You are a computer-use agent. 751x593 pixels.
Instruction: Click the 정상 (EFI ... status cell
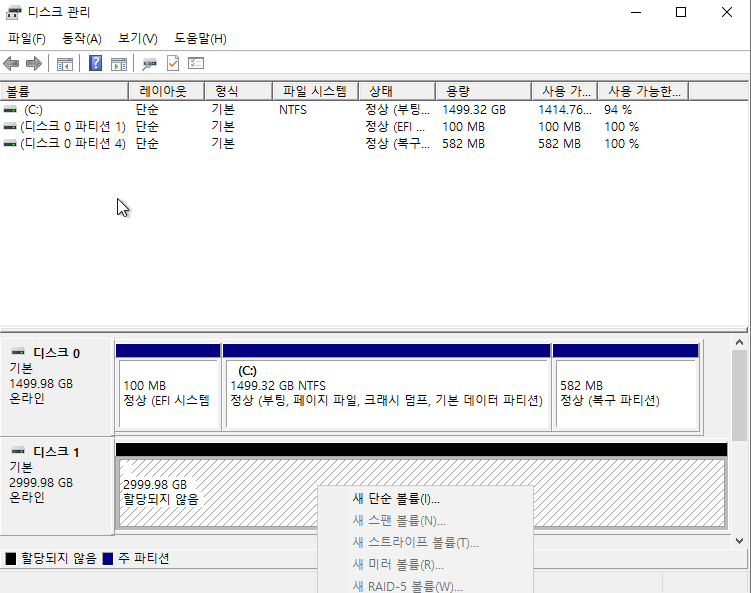click(x=395, y=126)
